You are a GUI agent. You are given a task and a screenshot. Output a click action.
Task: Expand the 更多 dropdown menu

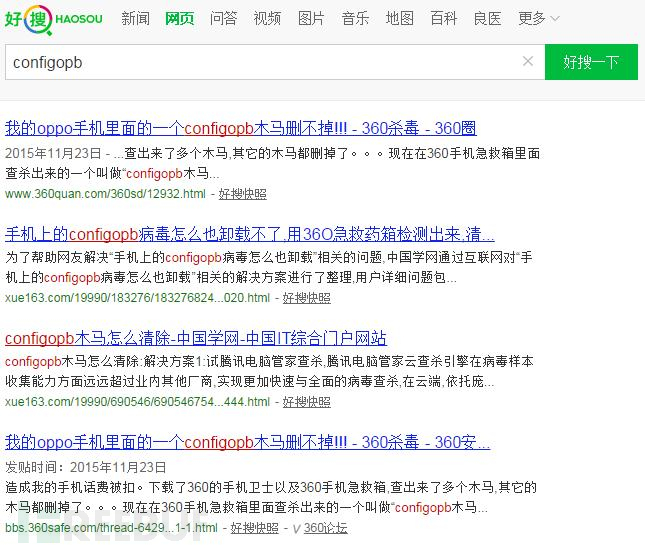(538, 19)
